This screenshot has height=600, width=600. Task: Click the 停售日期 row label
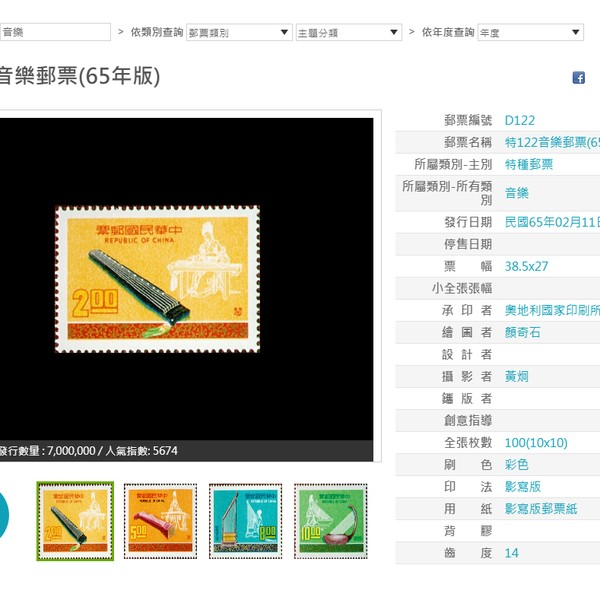tap(468, 244)
